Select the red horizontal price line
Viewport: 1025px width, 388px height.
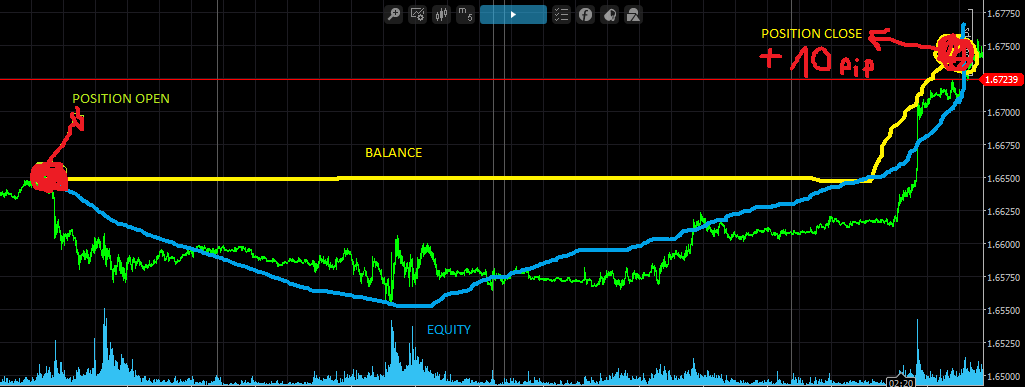(490, 80)
